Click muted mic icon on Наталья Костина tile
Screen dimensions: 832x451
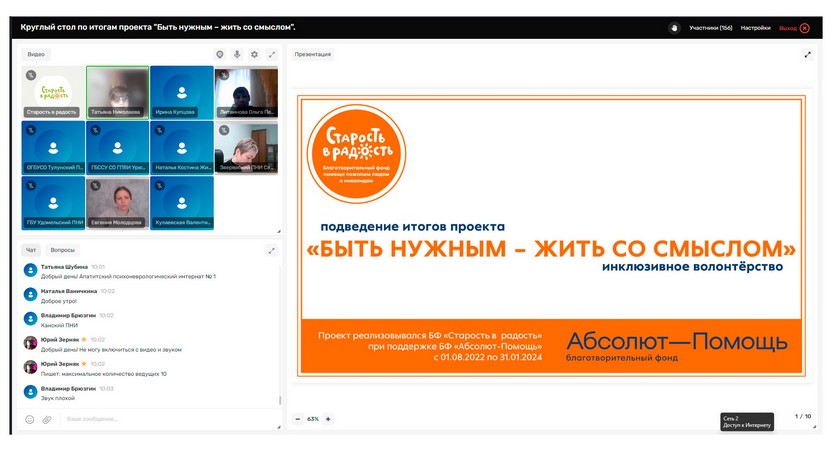tap(159, 130)
